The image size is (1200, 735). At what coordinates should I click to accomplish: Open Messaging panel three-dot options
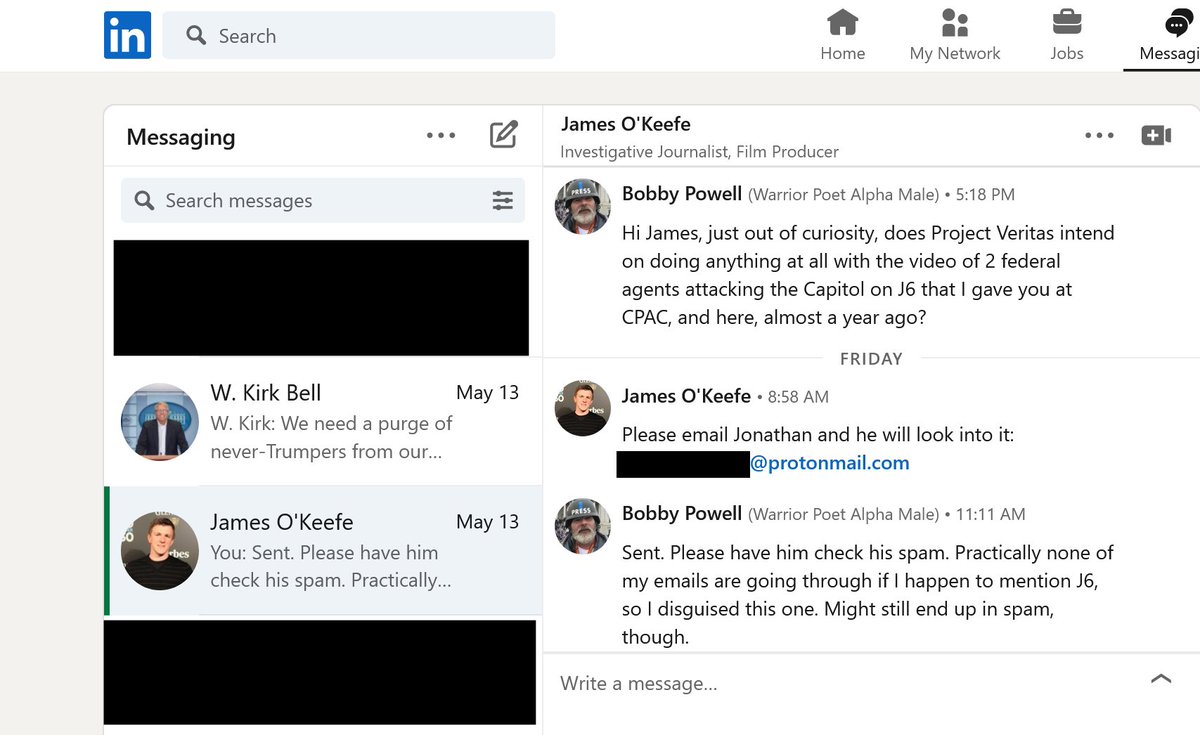click(441, 136)
